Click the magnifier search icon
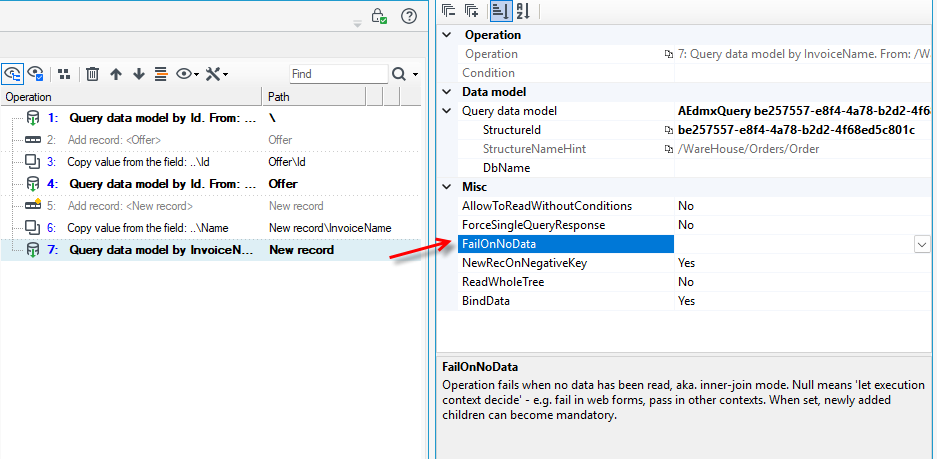 pyautogui.click(x=399, y=74)
